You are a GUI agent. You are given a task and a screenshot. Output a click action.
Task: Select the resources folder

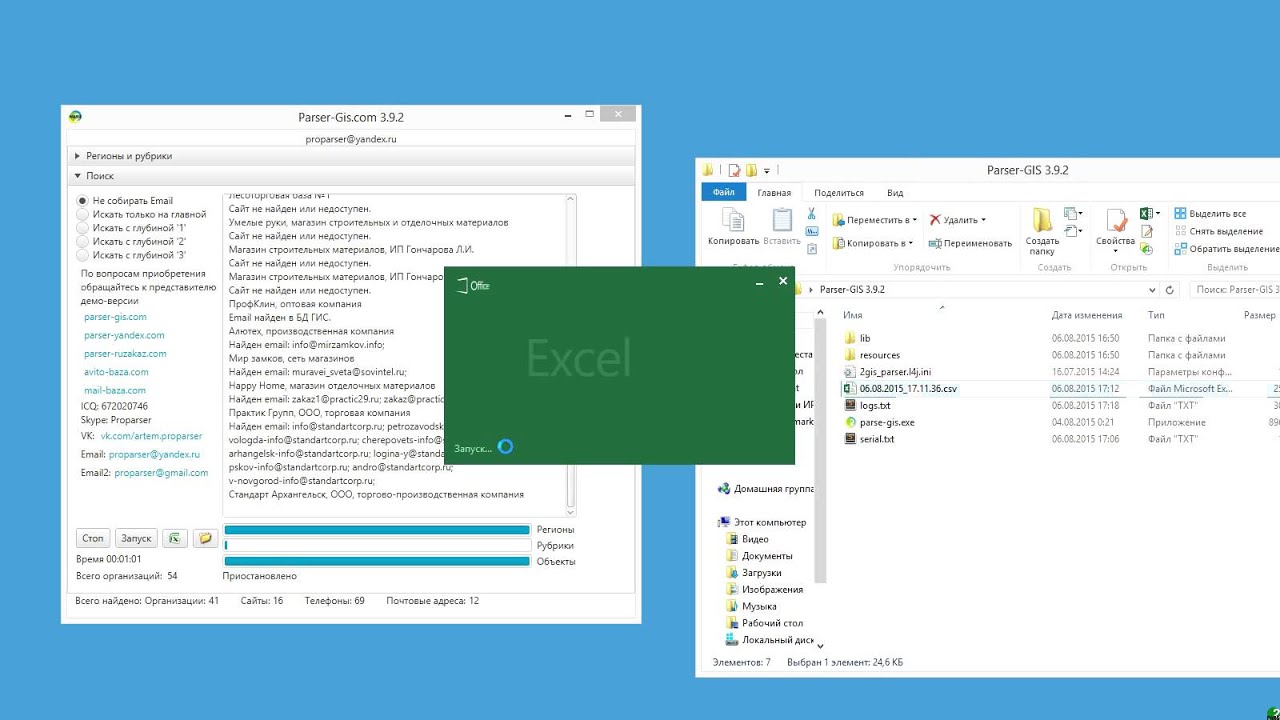pyautogui.click(x=880, y=355)
